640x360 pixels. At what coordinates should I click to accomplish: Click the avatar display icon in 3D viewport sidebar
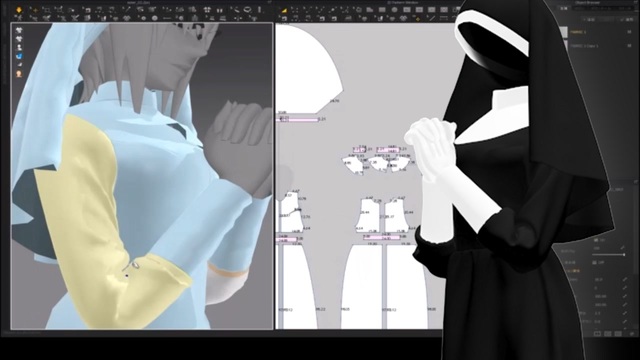click(x=19, y=48)
